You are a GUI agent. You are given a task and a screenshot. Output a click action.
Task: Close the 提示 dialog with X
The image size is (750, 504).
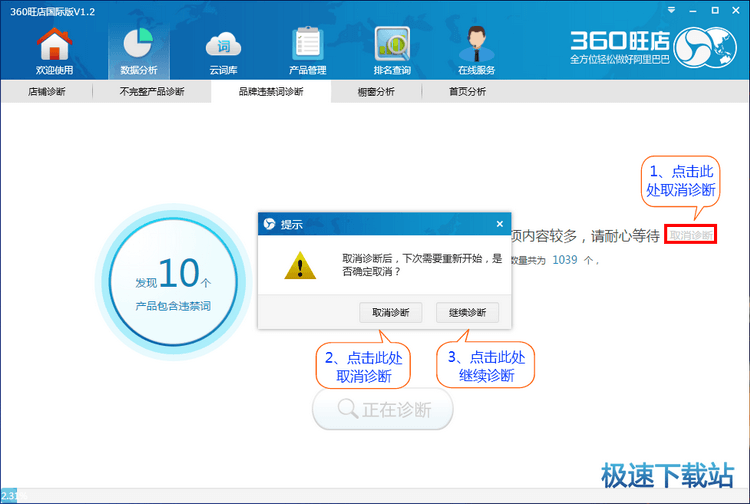click(499, 224)
